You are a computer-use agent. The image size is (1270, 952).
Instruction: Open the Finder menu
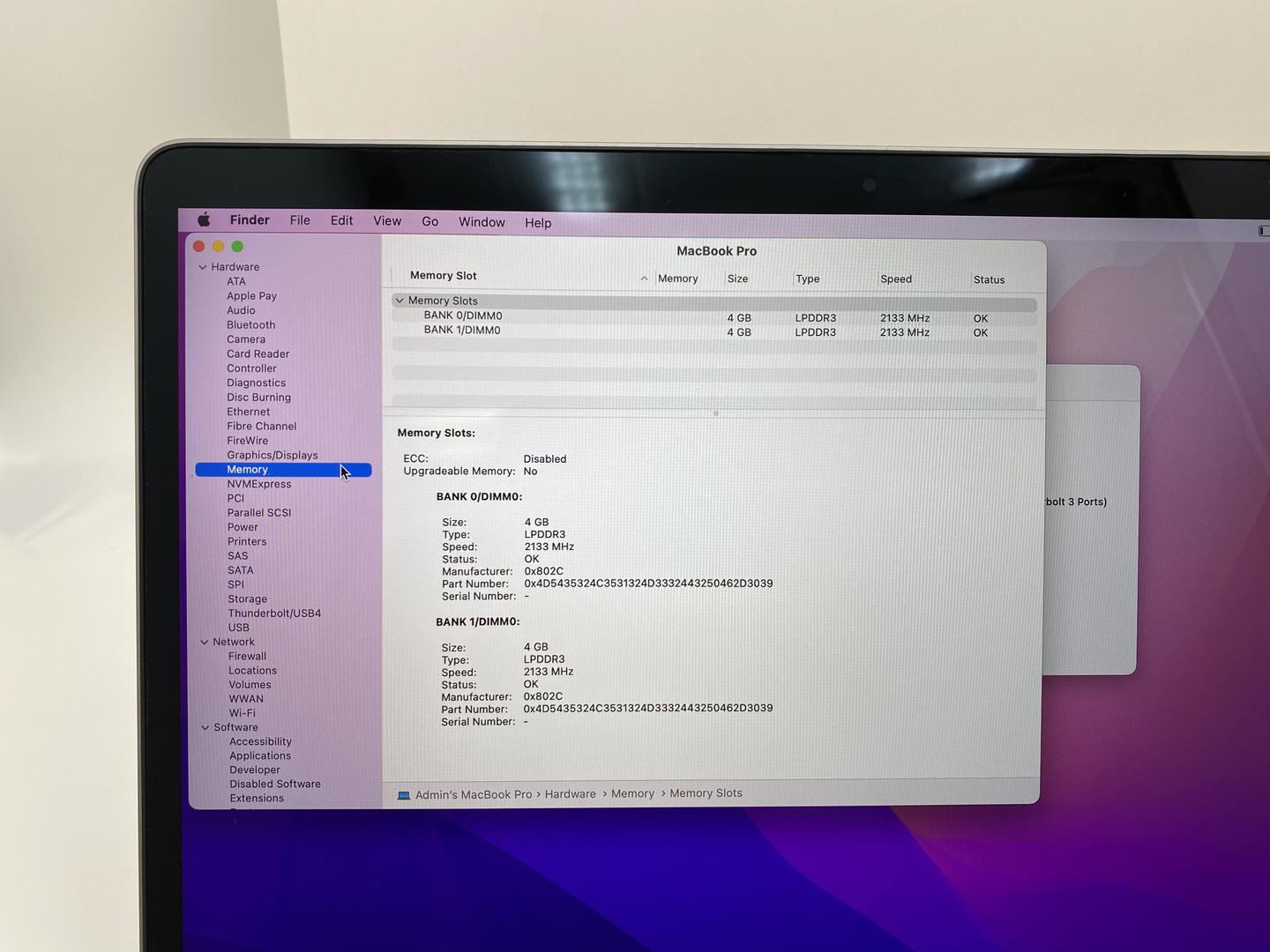pyautogui.click(x=250, y=219)
